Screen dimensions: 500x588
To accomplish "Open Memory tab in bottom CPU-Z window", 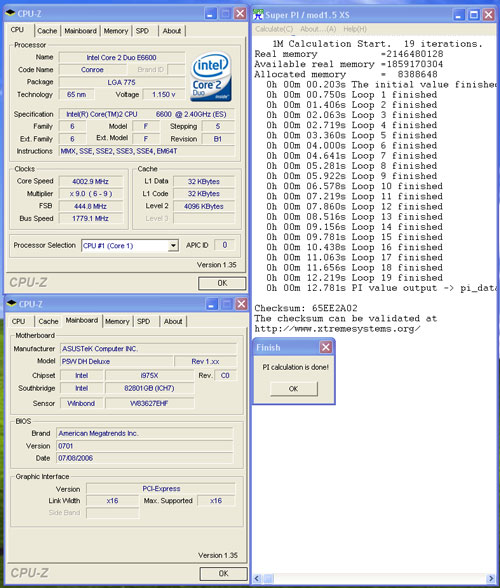I will coord(117,321).
